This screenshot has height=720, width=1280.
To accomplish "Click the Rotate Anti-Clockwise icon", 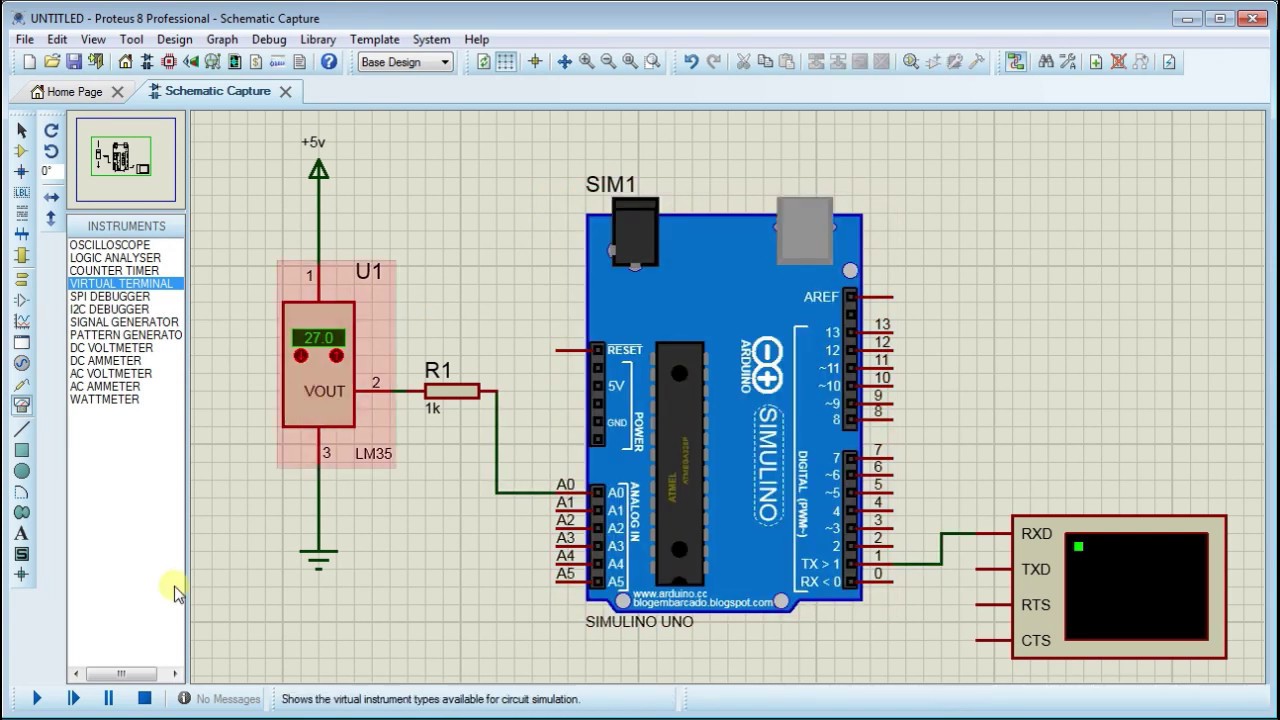I will coord(51,151).
